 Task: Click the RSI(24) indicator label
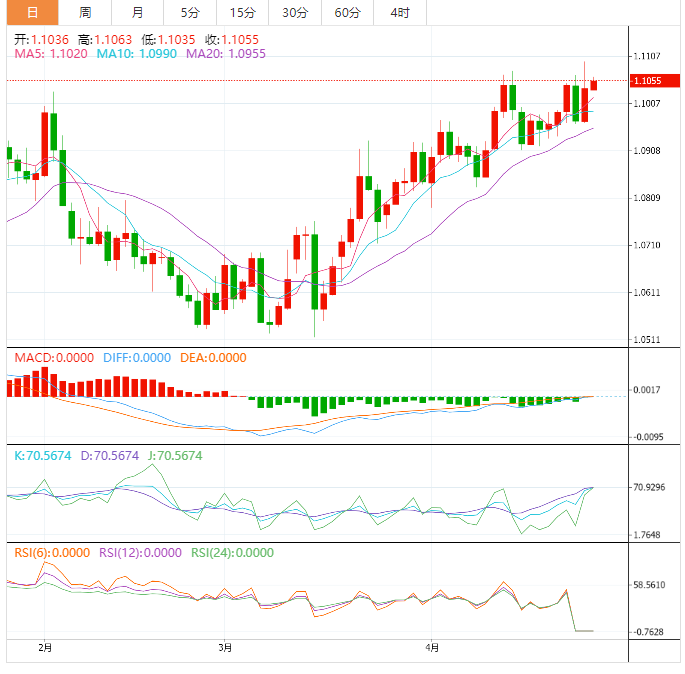233,553
